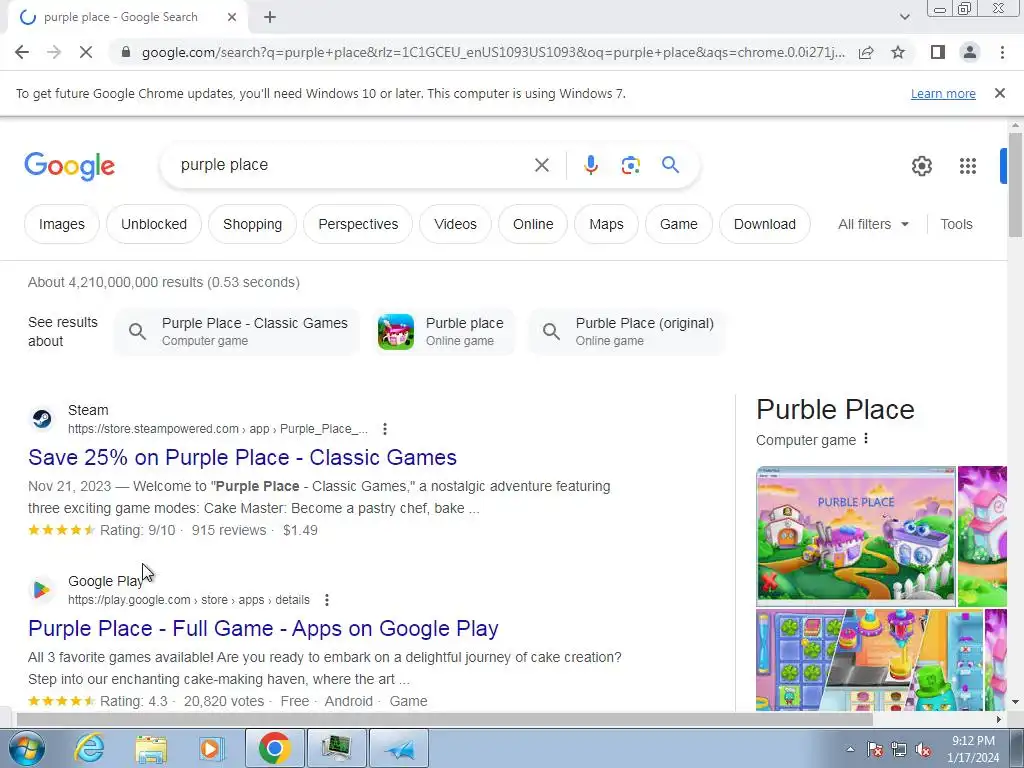Viewport: 1024px width, 768px height.
Task: Click the network tray icon
Action: [x=899, y=750]
